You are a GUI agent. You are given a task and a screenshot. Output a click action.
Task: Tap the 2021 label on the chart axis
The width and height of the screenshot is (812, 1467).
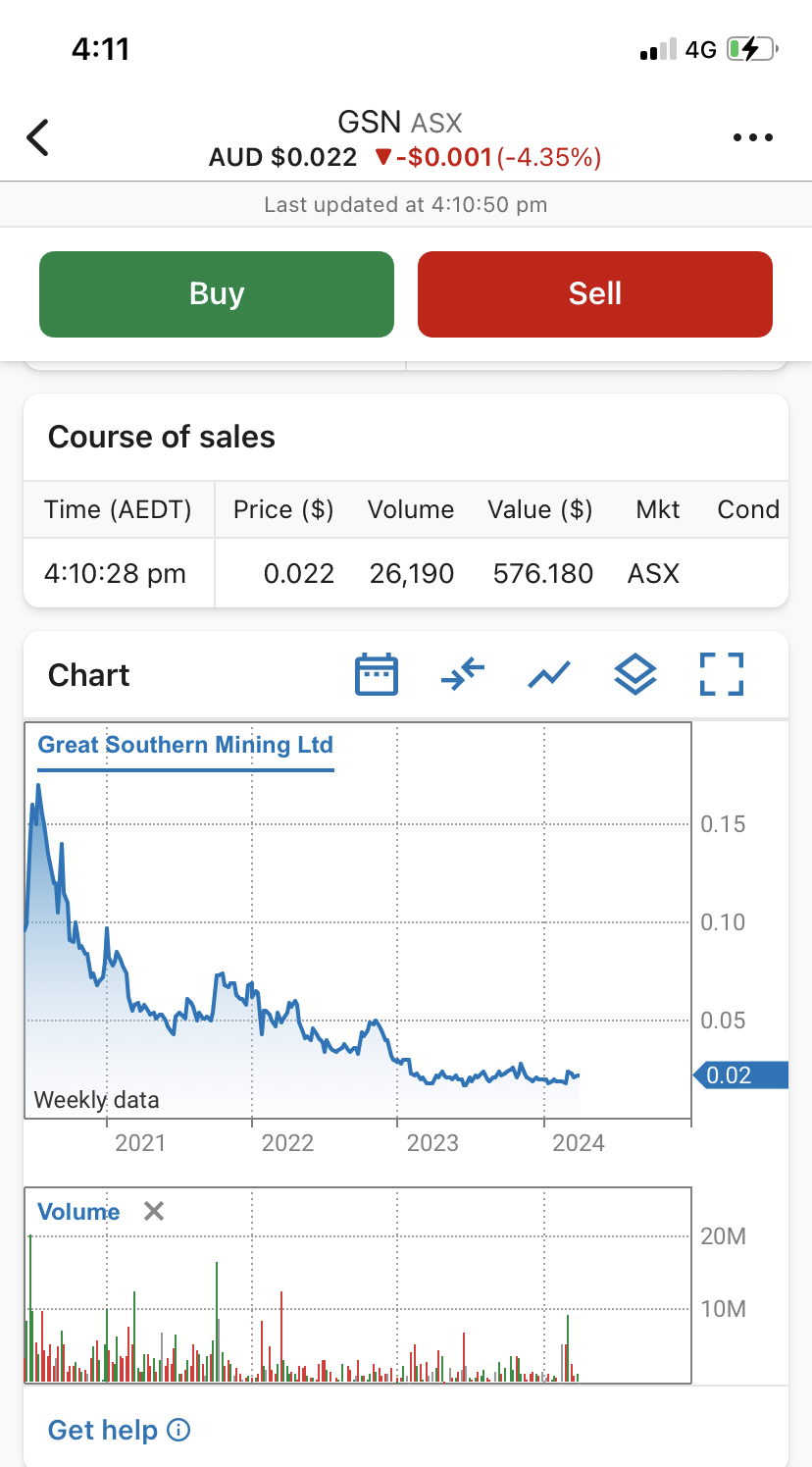point(140,1142)
